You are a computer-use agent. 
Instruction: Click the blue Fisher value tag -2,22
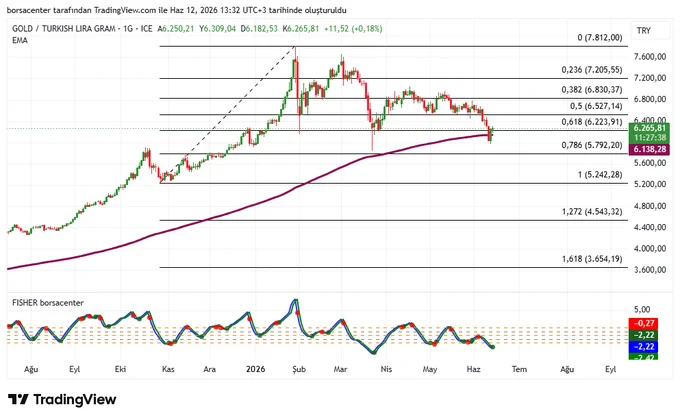click(x=644, y=347)
